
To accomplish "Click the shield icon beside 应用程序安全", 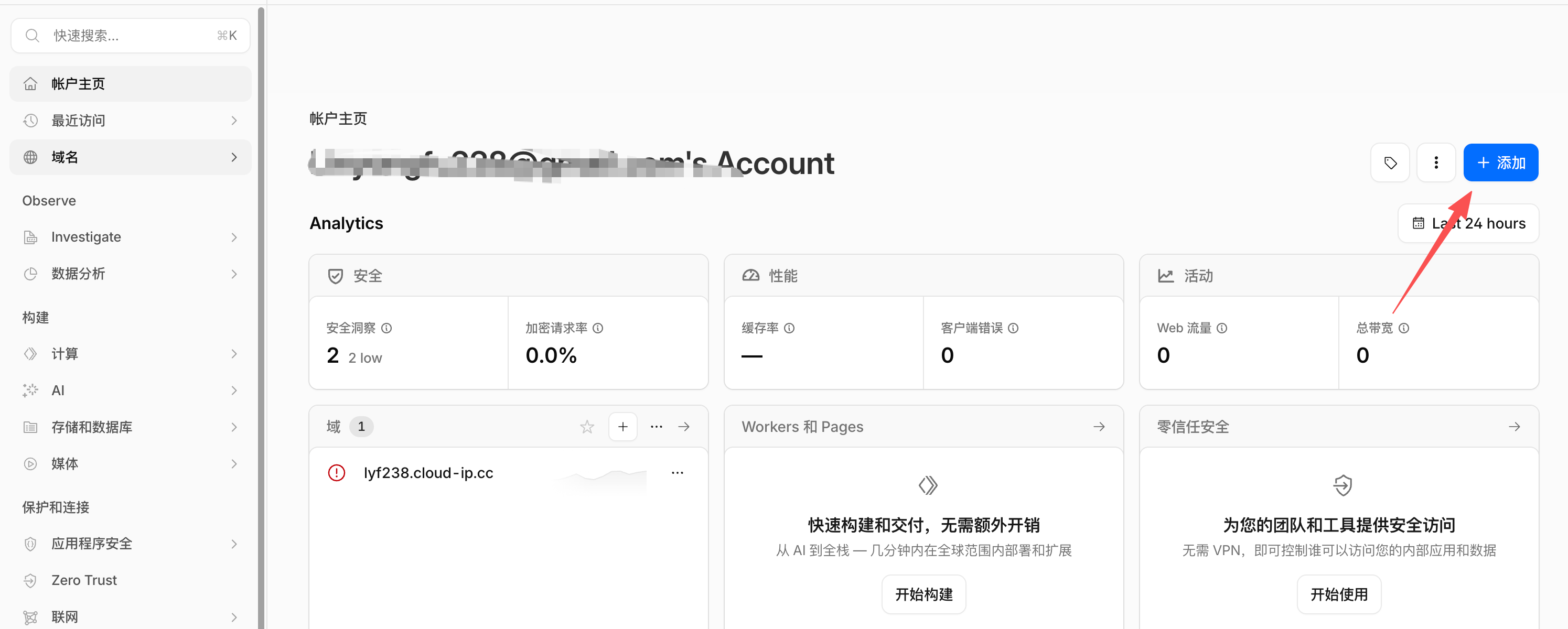I will pos(30,544).
